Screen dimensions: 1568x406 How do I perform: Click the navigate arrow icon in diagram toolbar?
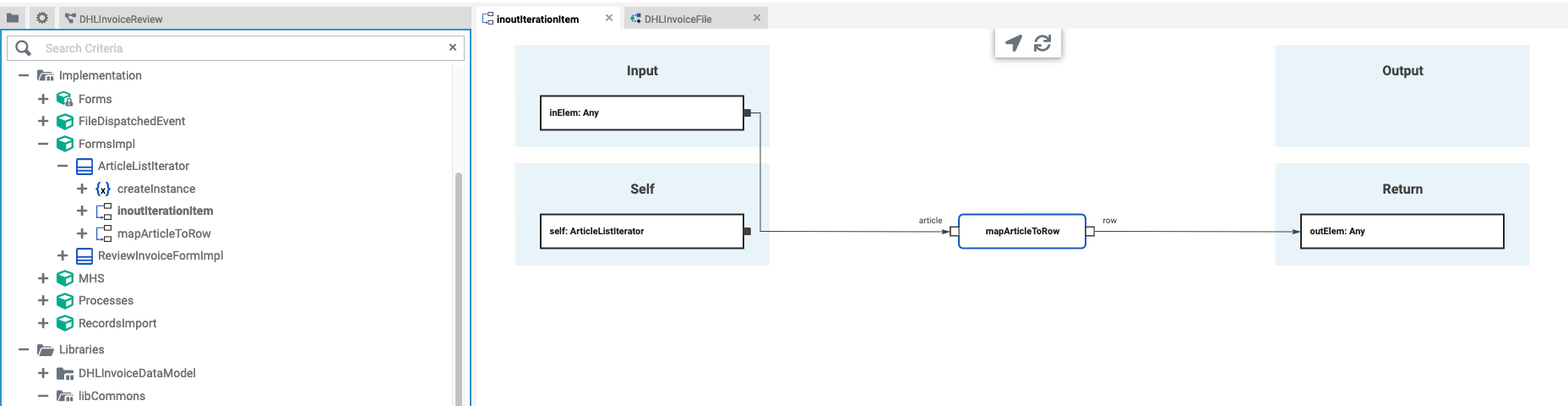[1014, 43]
